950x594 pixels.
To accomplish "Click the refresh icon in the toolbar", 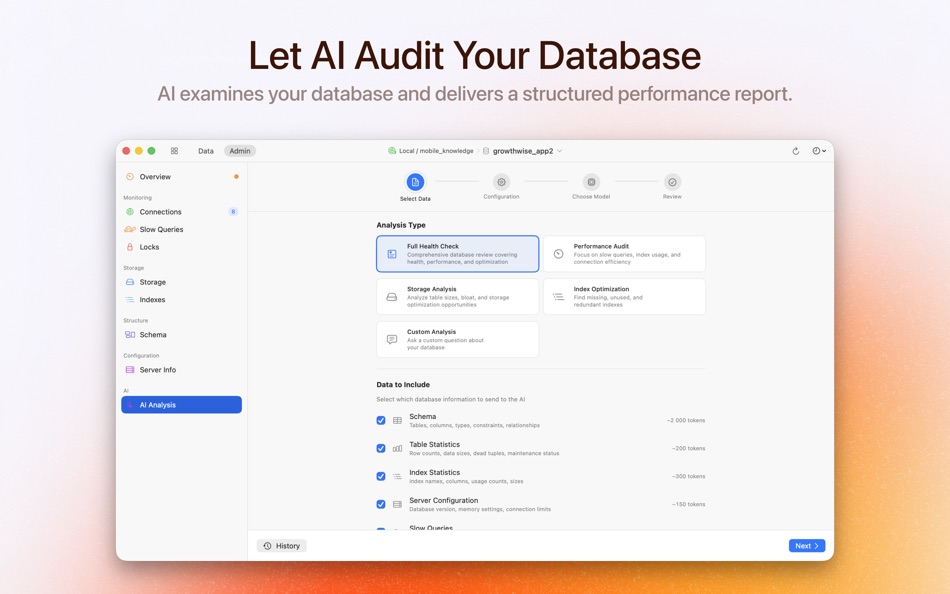I will (795, 150).
